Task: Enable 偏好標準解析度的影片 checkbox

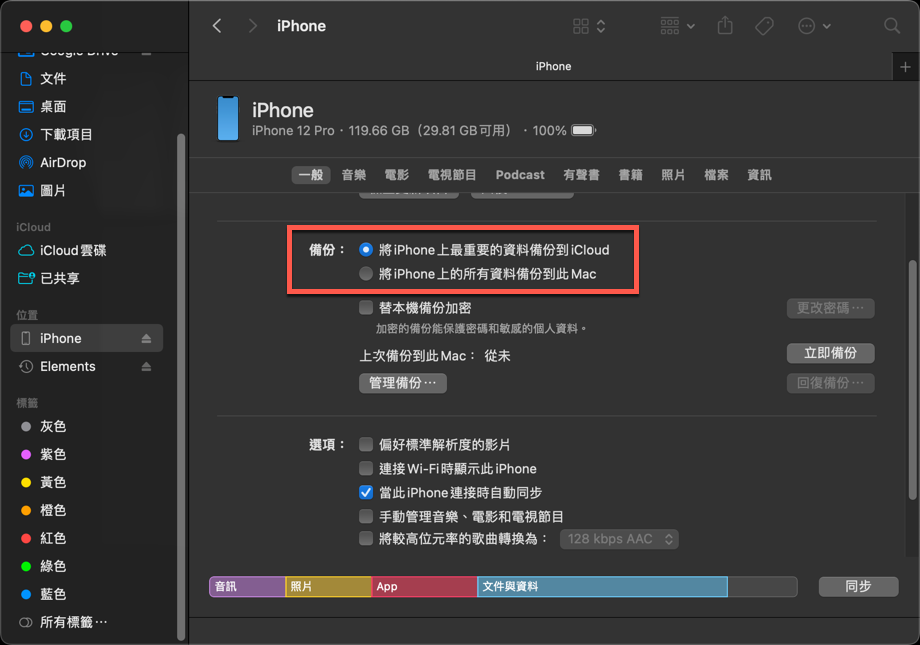Action: [366, 444]
